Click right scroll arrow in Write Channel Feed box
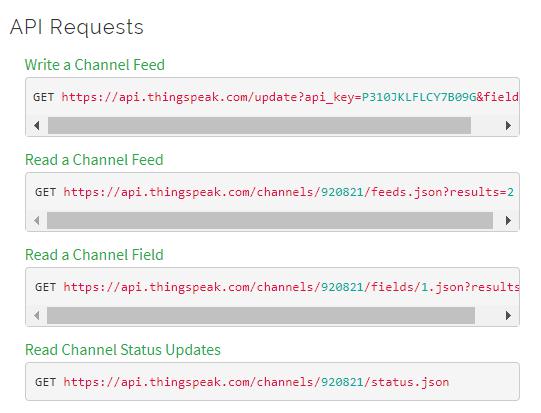This screenshot has width=541, height=413. coord(508,125)
